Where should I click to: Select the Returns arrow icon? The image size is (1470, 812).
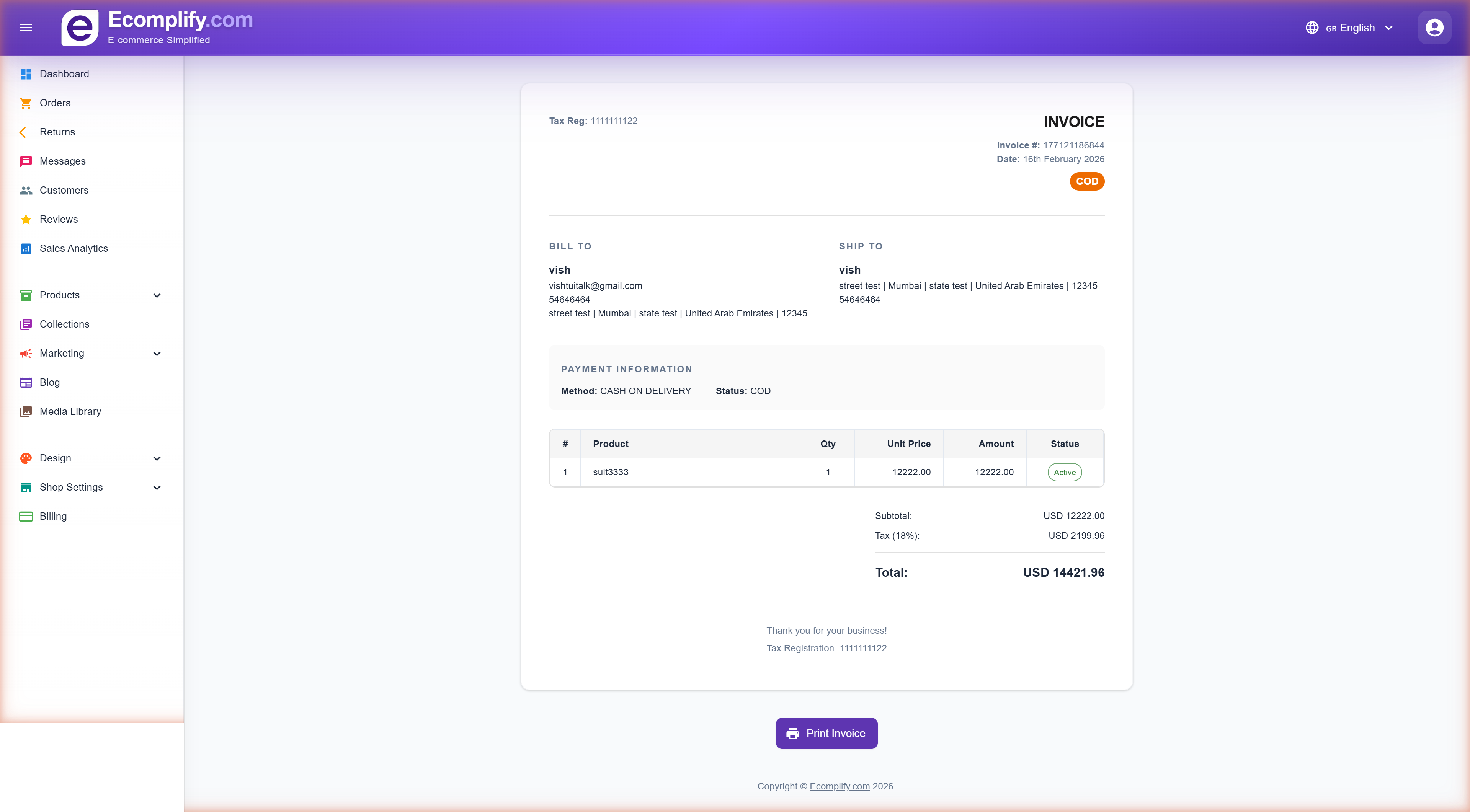23,132
